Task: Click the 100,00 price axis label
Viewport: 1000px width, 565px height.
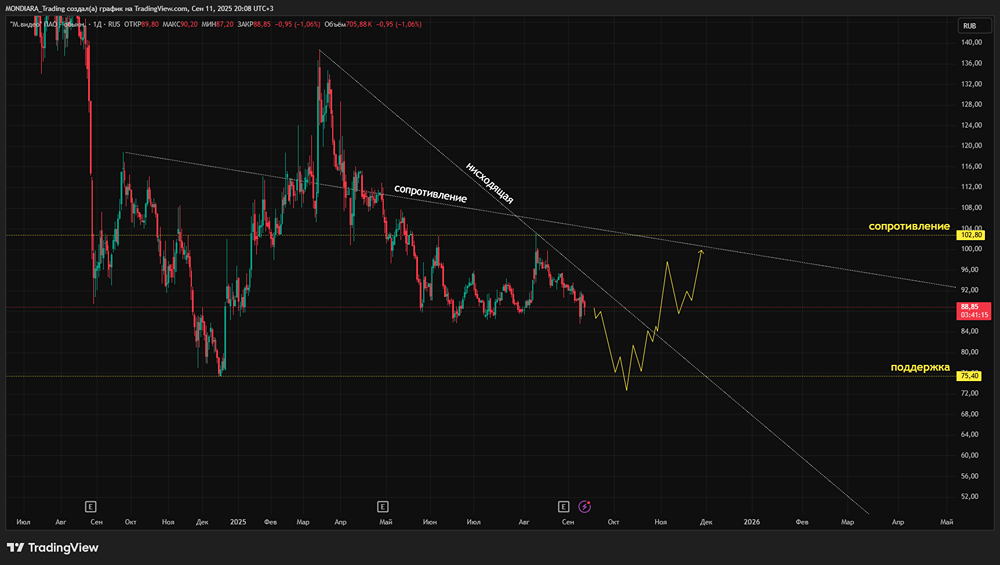Action: pyautogui.click(x=971, y=249)
